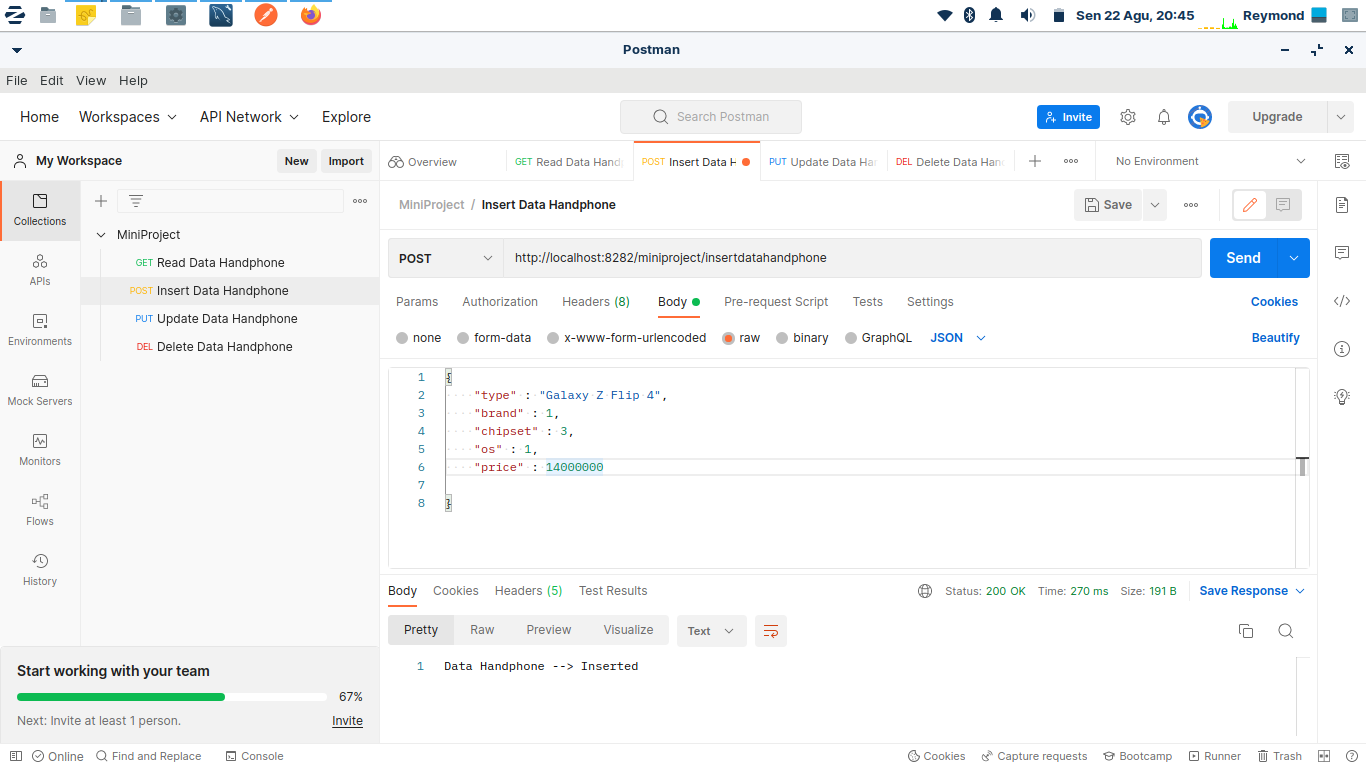The width and height of the screenshot is (1366, 768).
Task: Click the Beautify link
Action: pyautogui.click(x=1276, y=338)
